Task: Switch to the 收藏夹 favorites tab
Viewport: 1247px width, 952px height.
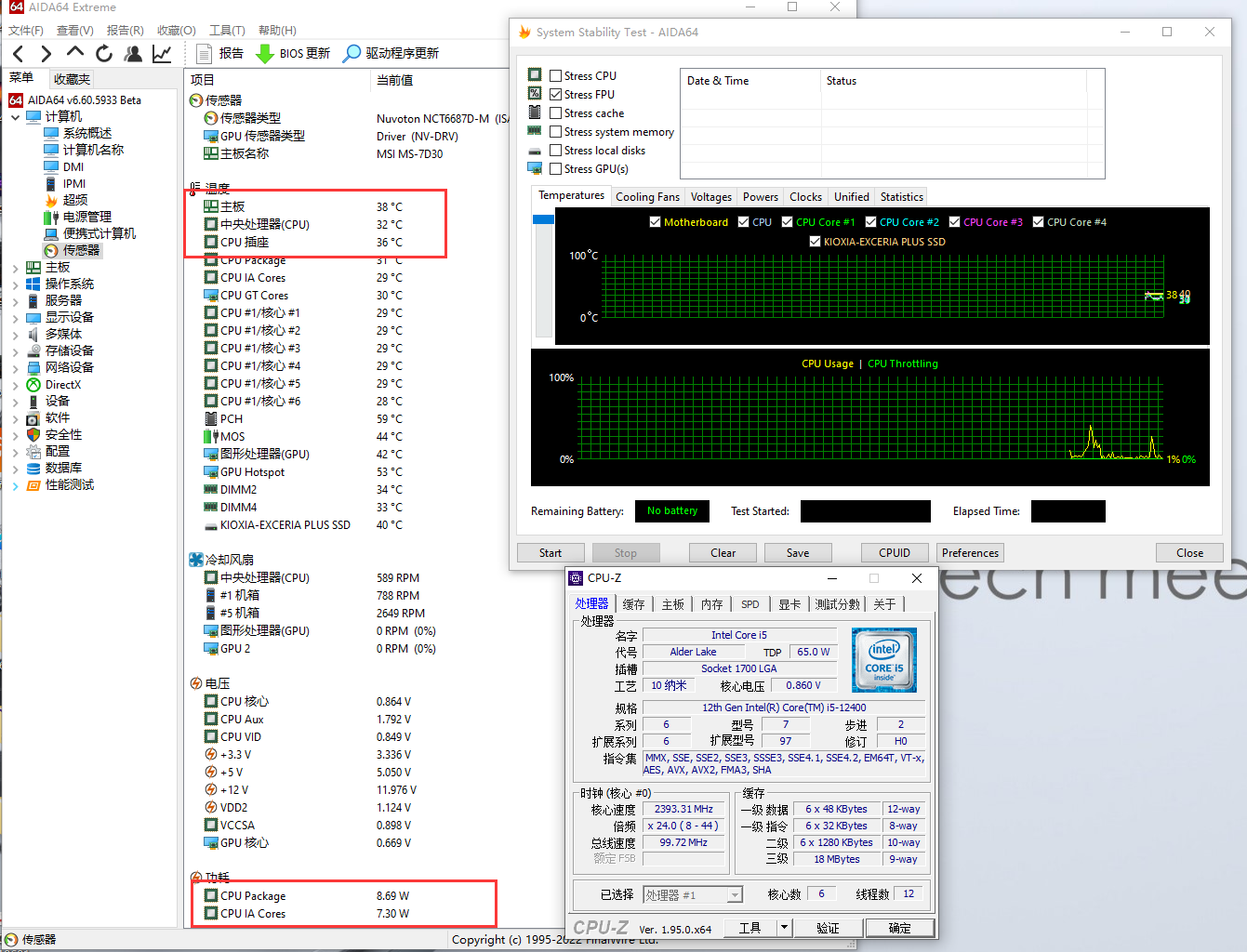Action: [x=72, y=79]
